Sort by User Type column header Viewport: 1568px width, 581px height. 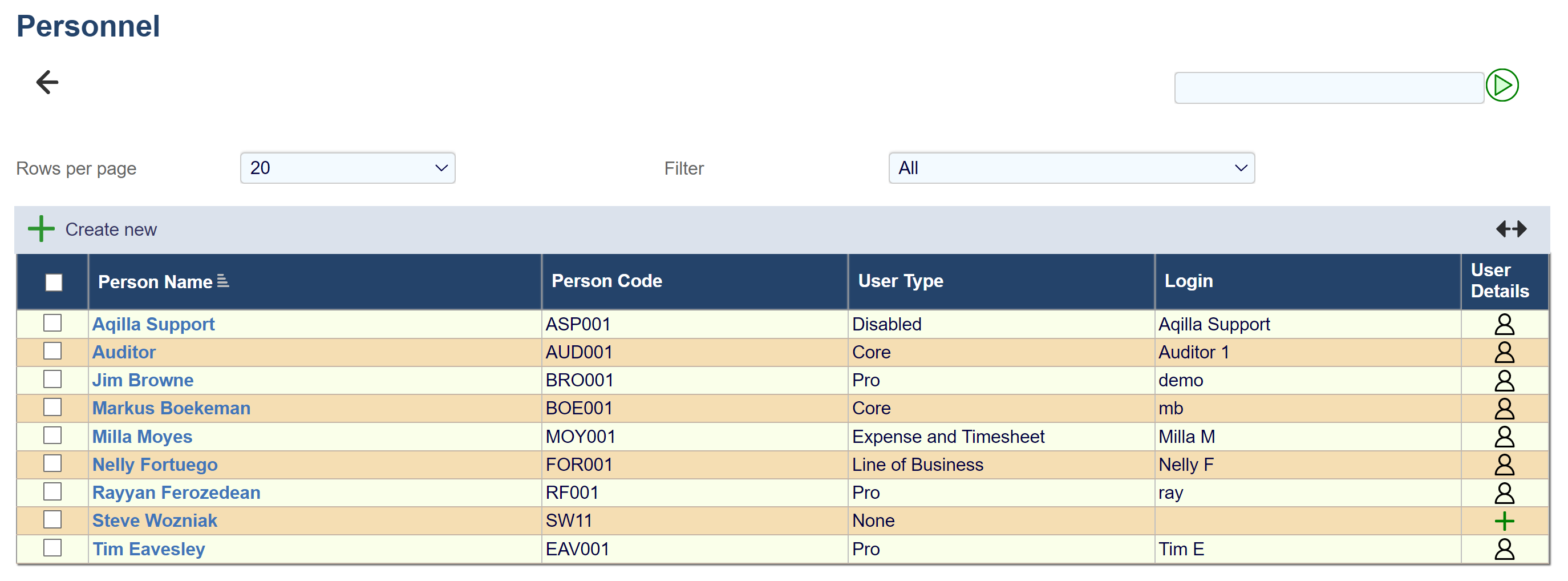click(900, 281)
